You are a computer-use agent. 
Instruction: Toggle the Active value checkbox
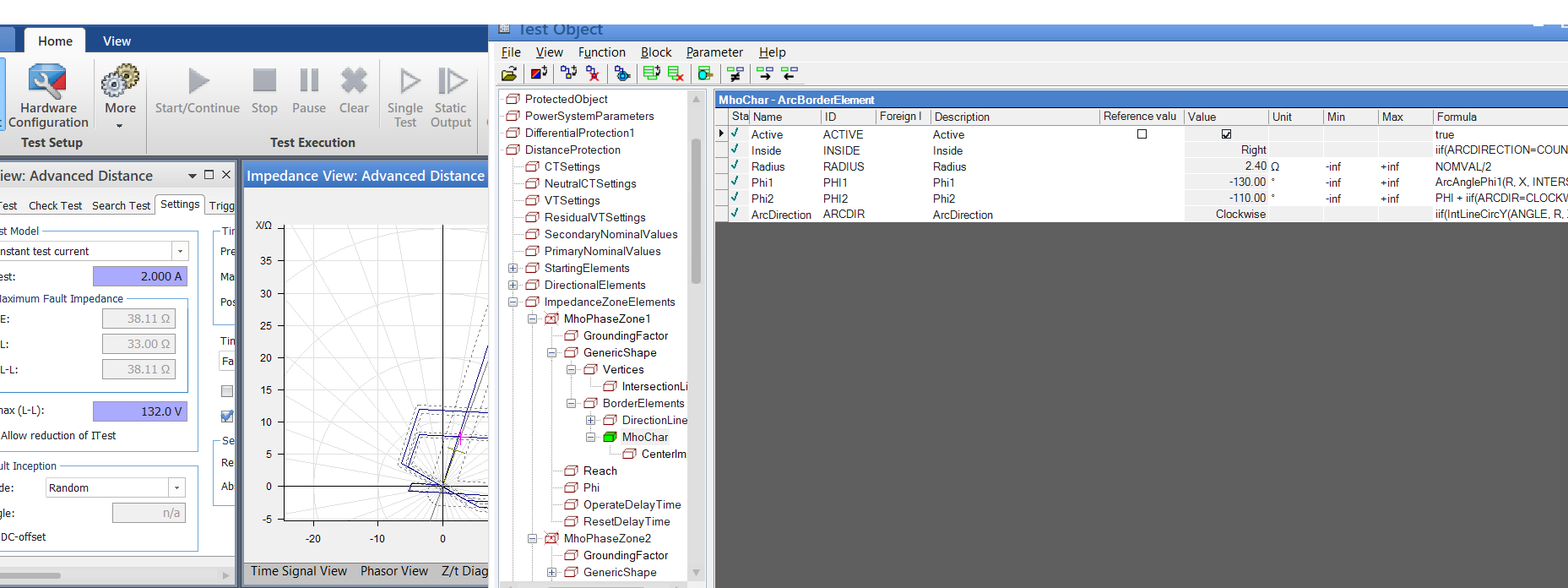(x=1226, y=134)
